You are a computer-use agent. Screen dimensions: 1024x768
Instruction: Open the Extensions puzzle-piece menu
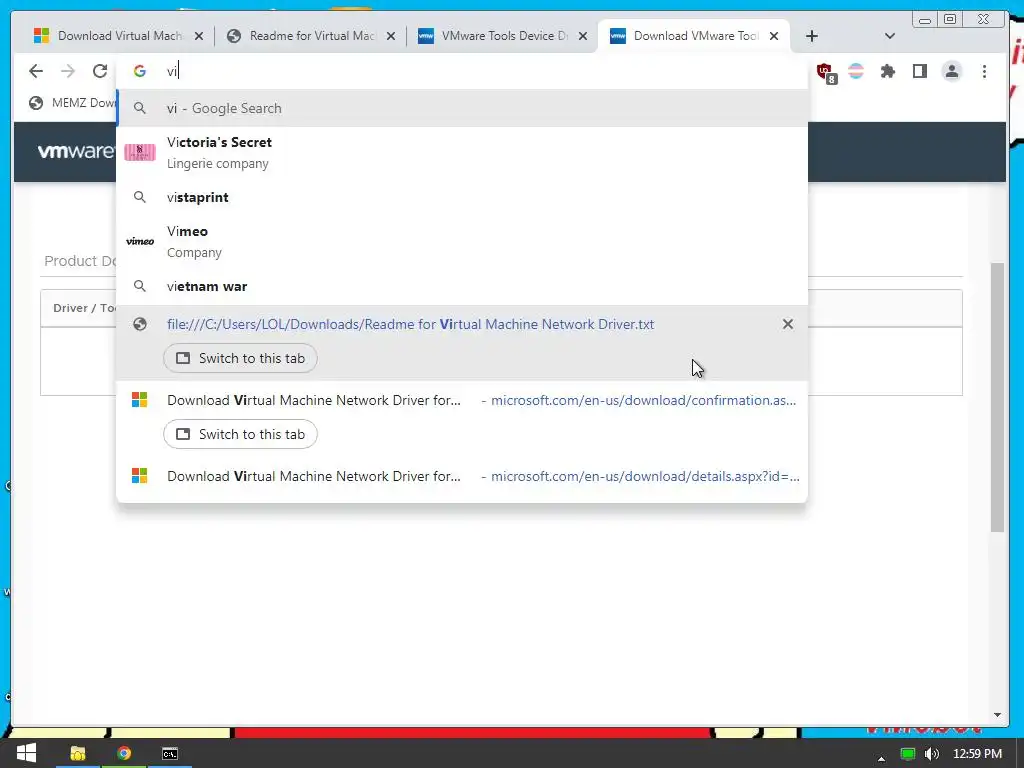tap(888, 71)
